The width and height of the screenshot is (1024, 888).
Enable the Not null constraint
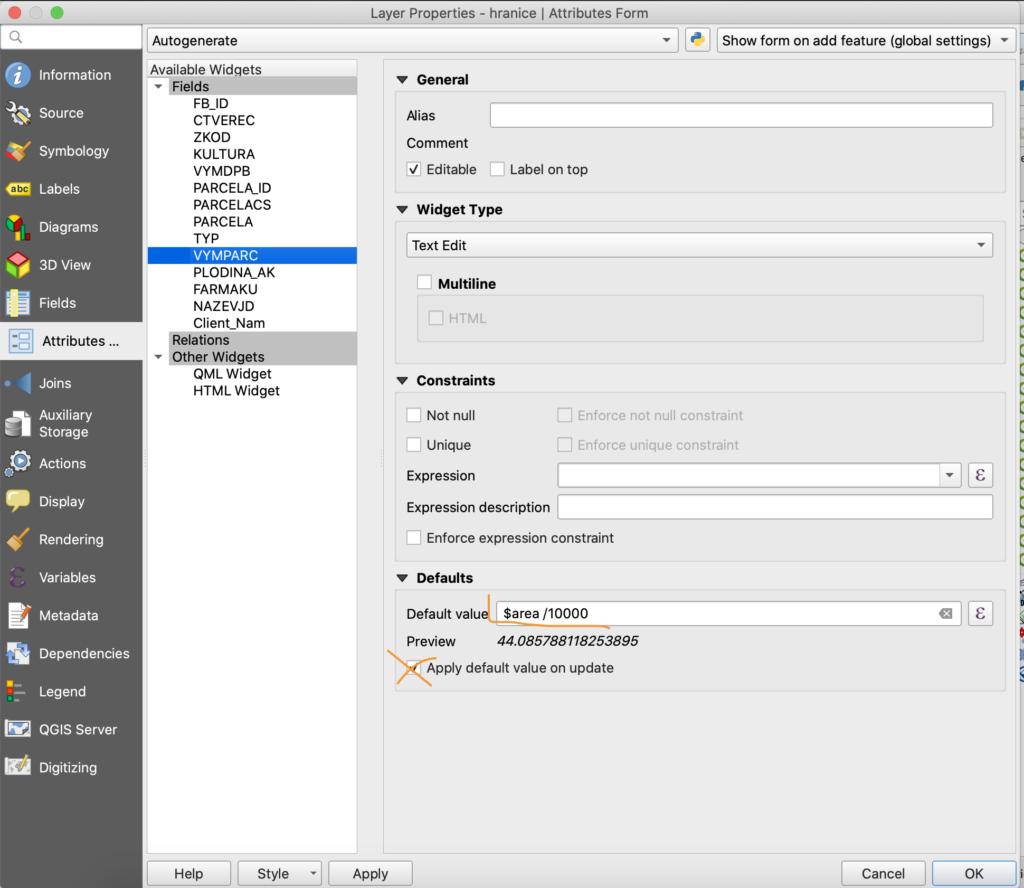[x=414, y=415]
